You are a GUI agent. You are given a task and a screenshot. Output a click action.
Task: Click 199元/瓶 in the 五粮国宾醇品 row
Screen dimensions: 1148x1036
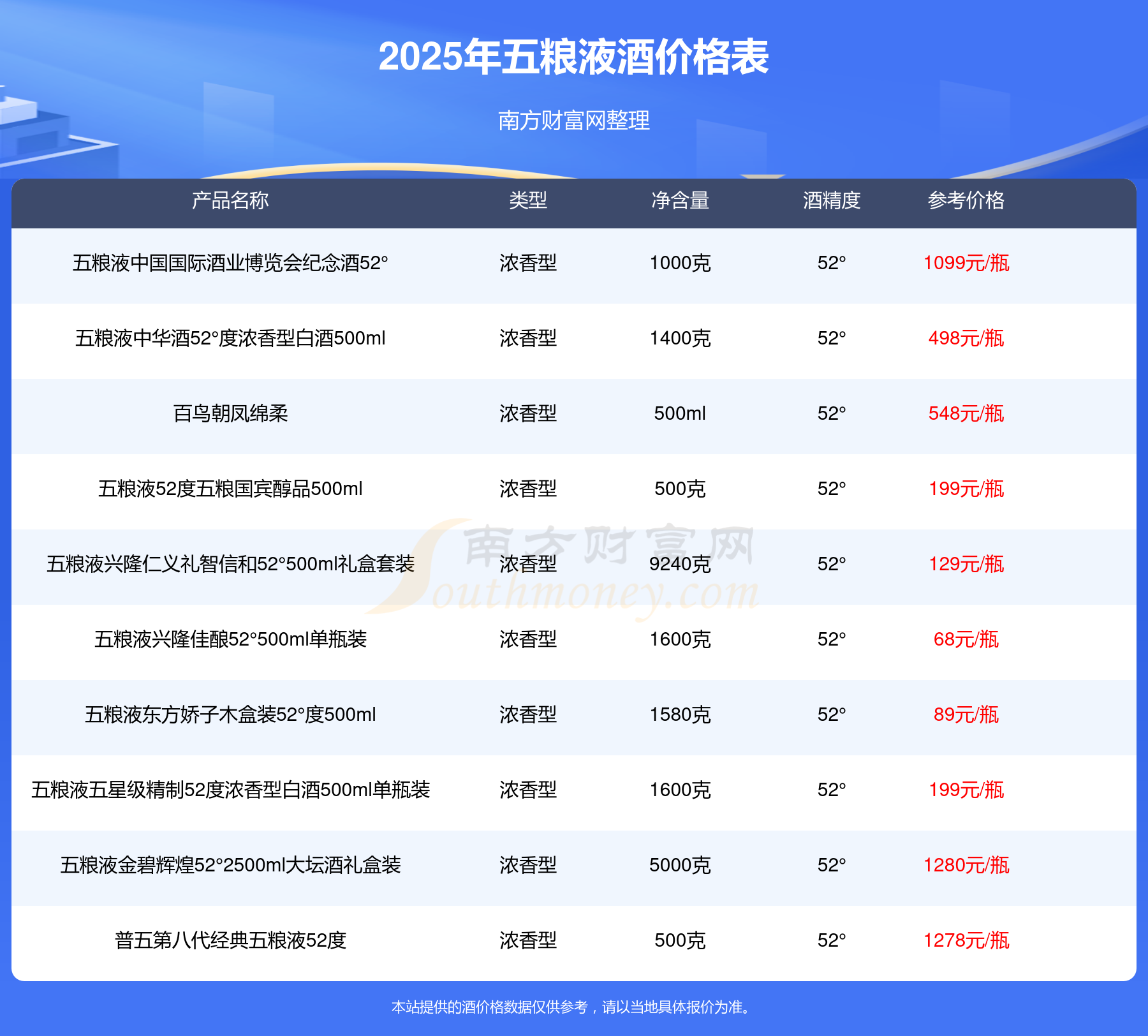point(966,489)
